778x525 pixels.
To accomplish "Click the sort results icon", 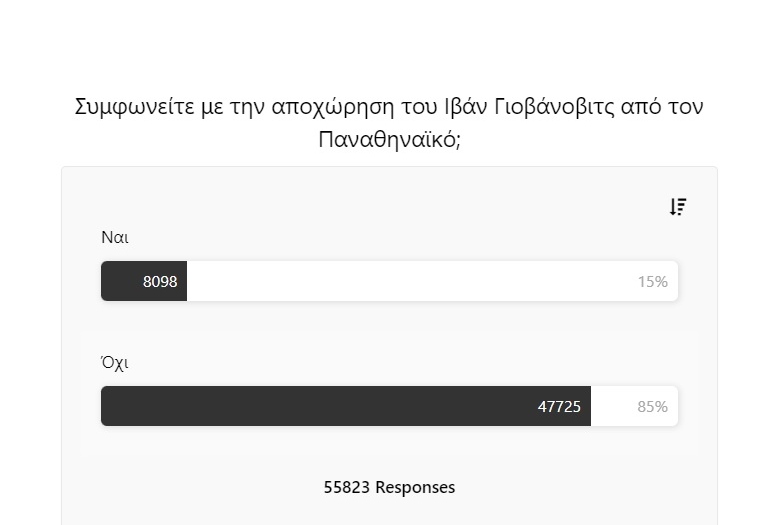I will pos(678,207).
